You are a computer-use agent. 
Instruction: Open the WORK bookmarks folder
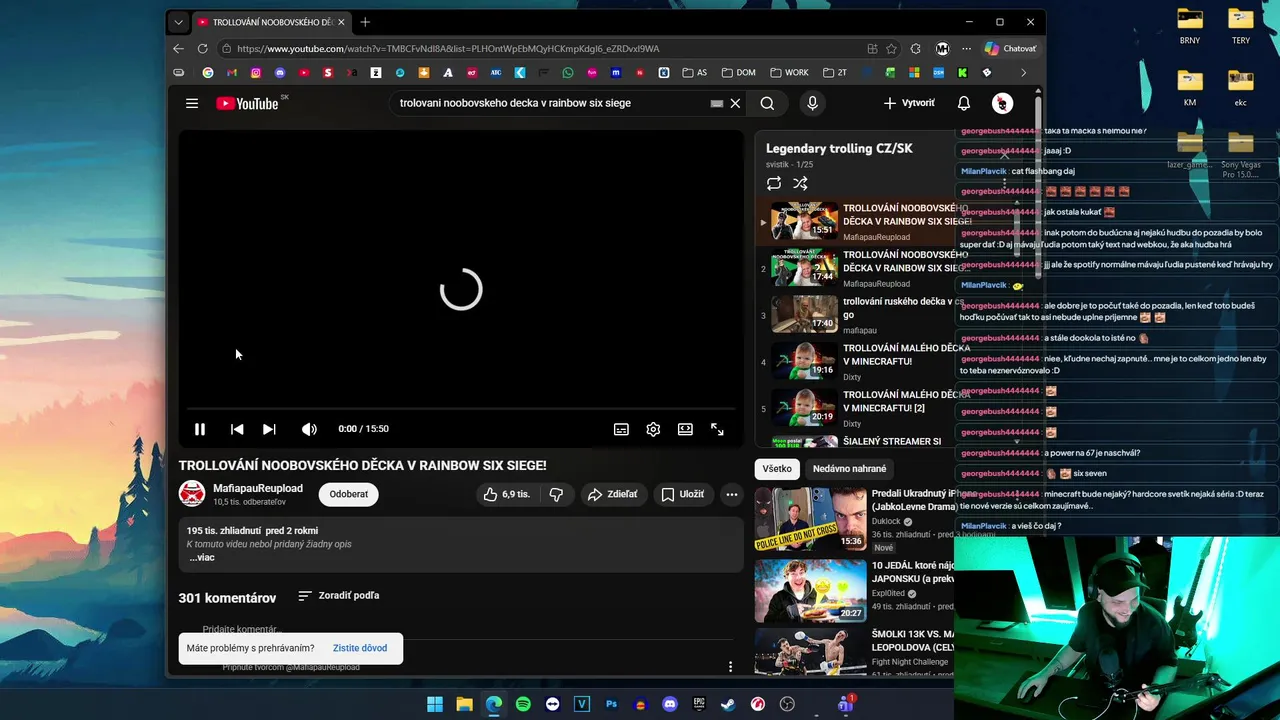(x=790, y=73)
